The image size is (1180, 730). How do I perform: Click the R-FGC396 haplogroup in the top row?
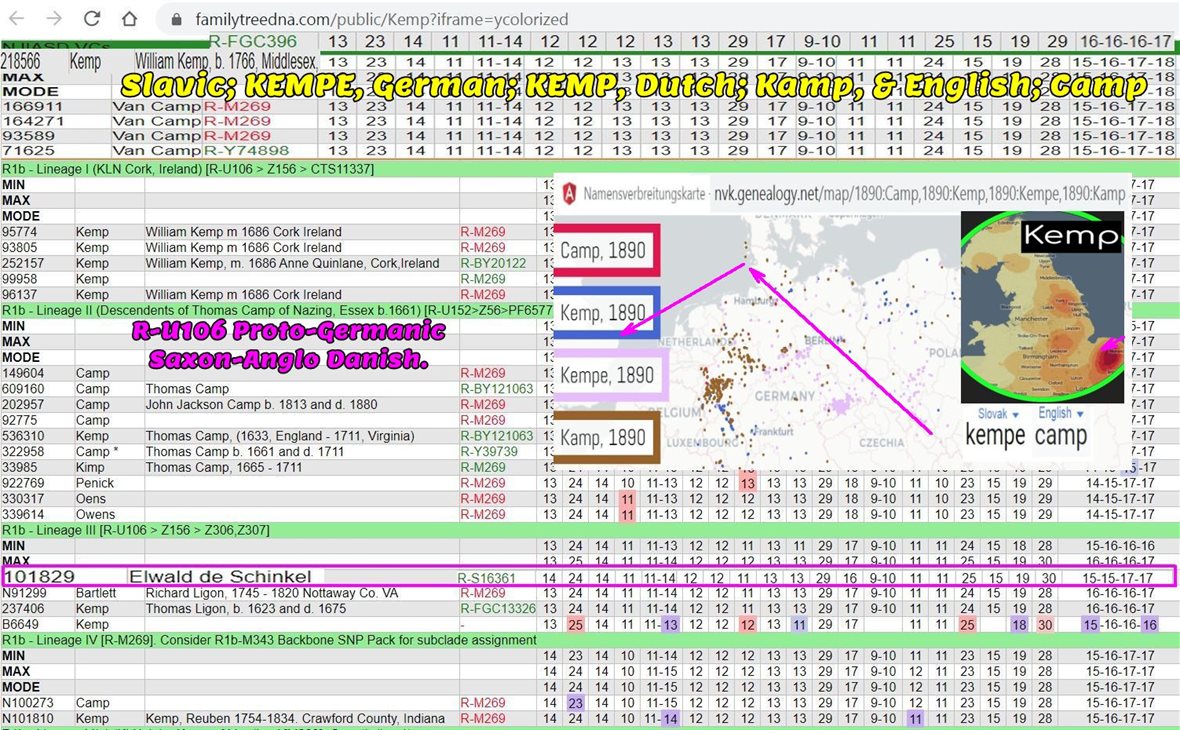tap(253, 41)
